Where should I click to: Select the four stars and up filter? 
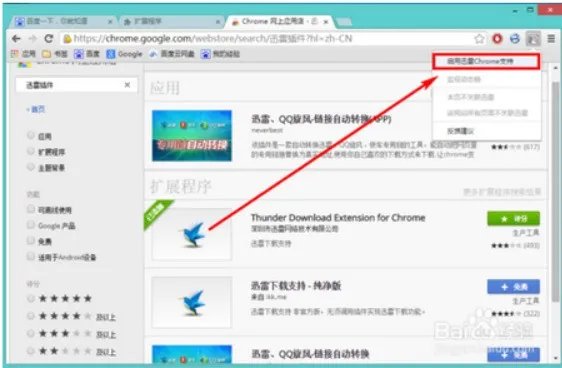(31, 316)
